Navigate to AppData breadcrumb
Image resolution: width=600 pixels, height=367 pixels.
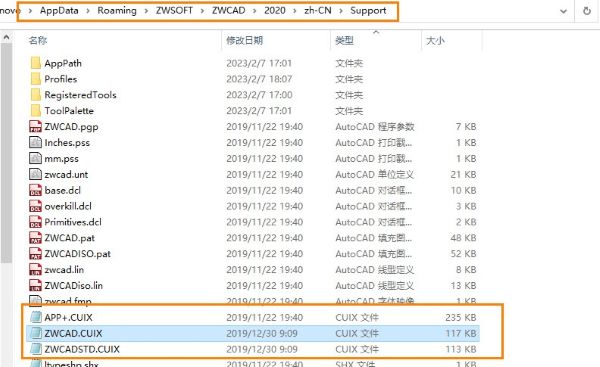59,10
